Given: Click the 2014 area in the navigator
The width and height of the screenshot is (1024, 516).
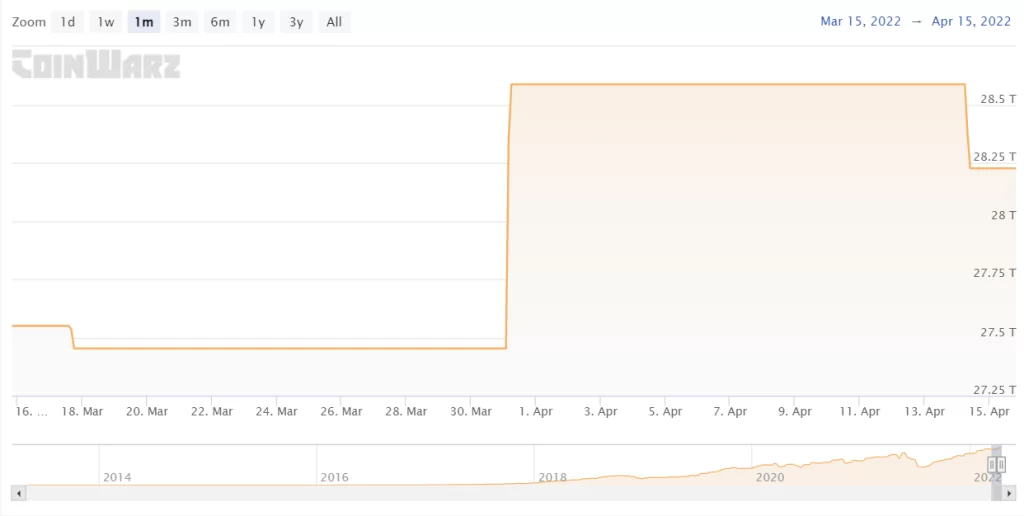Looking at the screenshot, I should coord(117,476).
